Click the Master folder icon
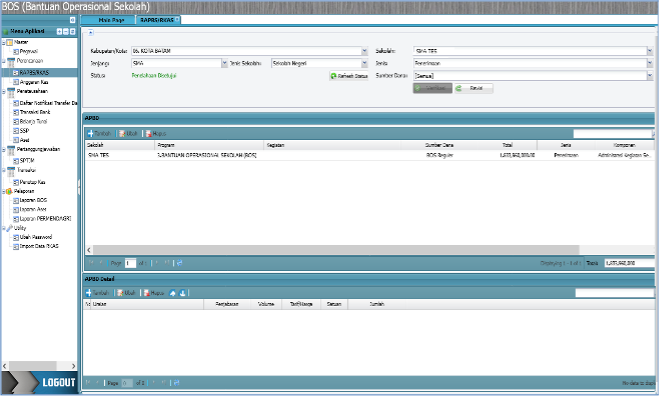This screenshot has height=396, width=660. pyautogui.click(x=10, y=43)
